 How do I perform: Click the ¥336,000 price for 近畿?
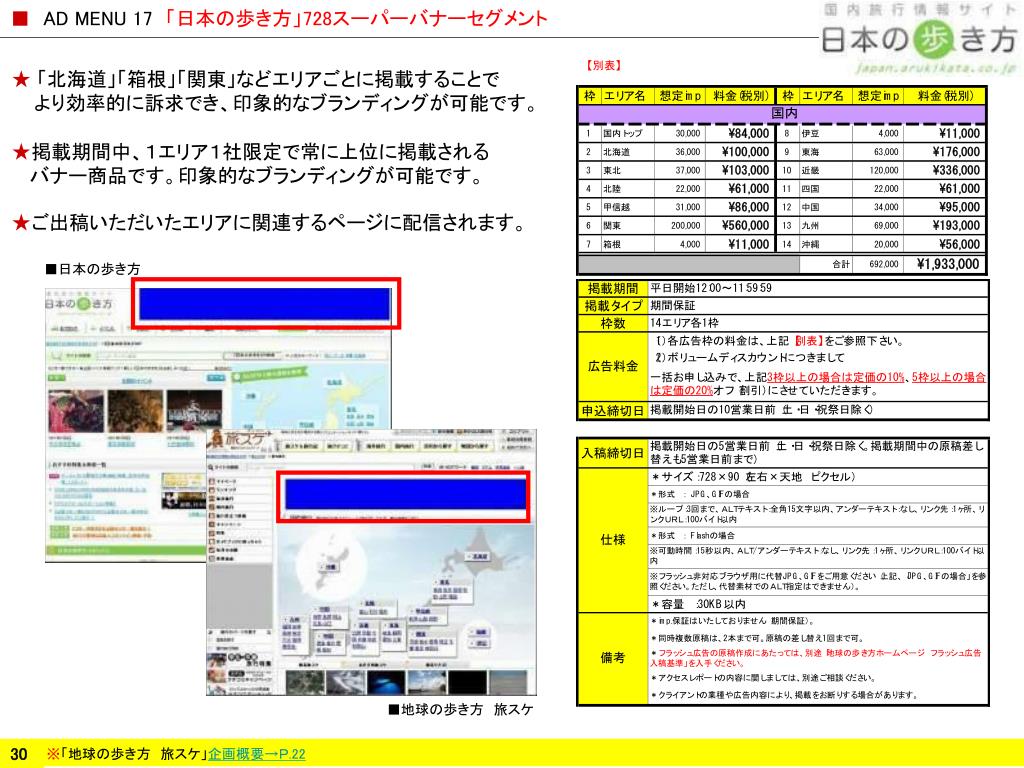point(956,170)
